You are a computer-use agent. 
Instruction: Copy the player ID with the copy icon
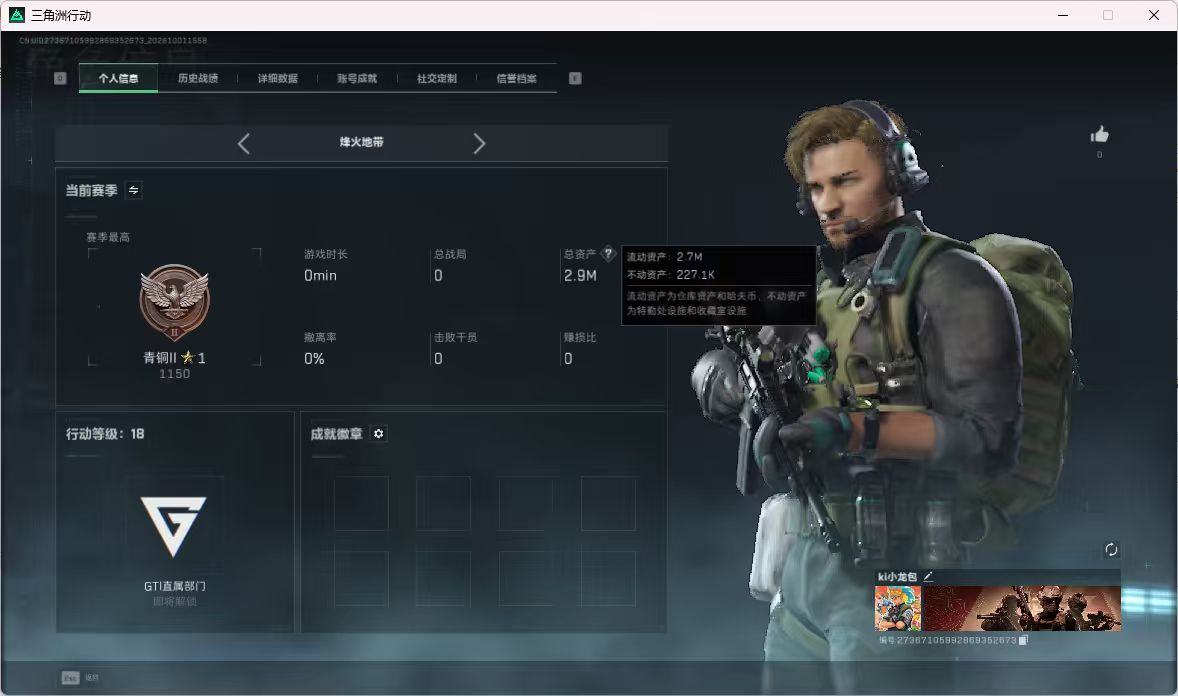coord(1022,640)
